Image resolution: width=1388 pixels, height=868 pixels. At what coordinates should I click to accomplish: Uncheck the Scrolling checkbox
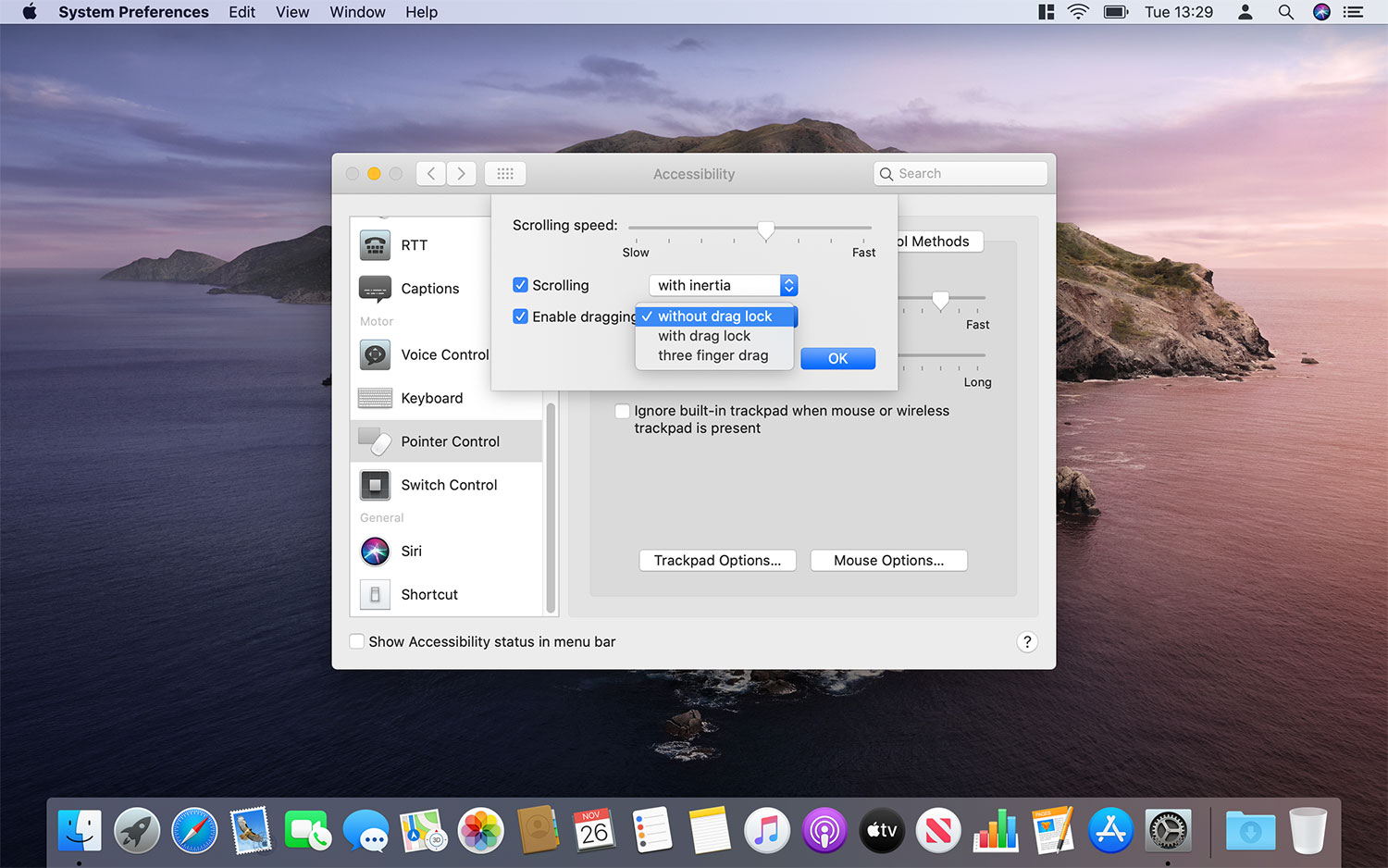521,285
